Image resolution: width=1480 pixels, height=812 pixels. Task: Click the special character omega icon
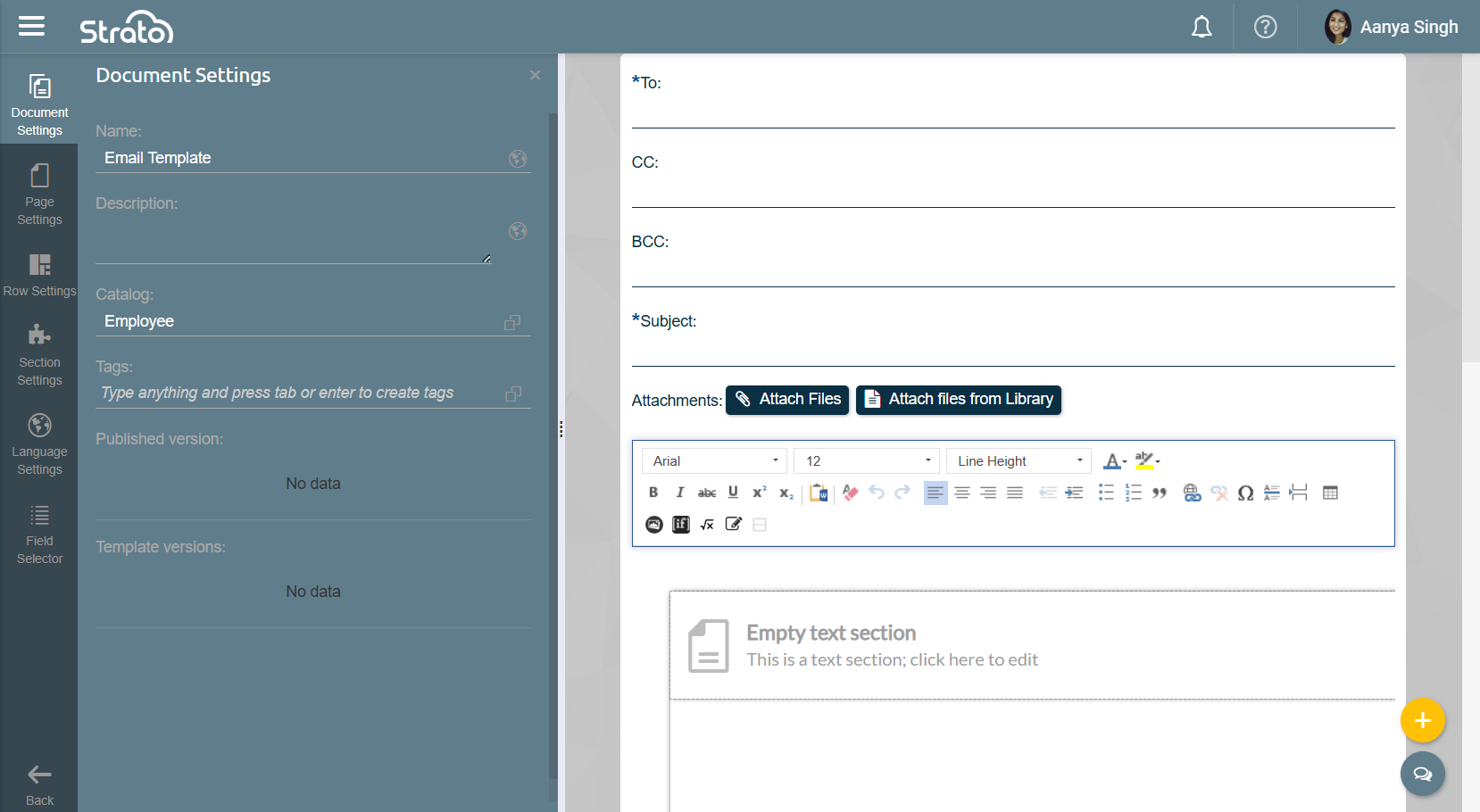(x=1245, y=493)
